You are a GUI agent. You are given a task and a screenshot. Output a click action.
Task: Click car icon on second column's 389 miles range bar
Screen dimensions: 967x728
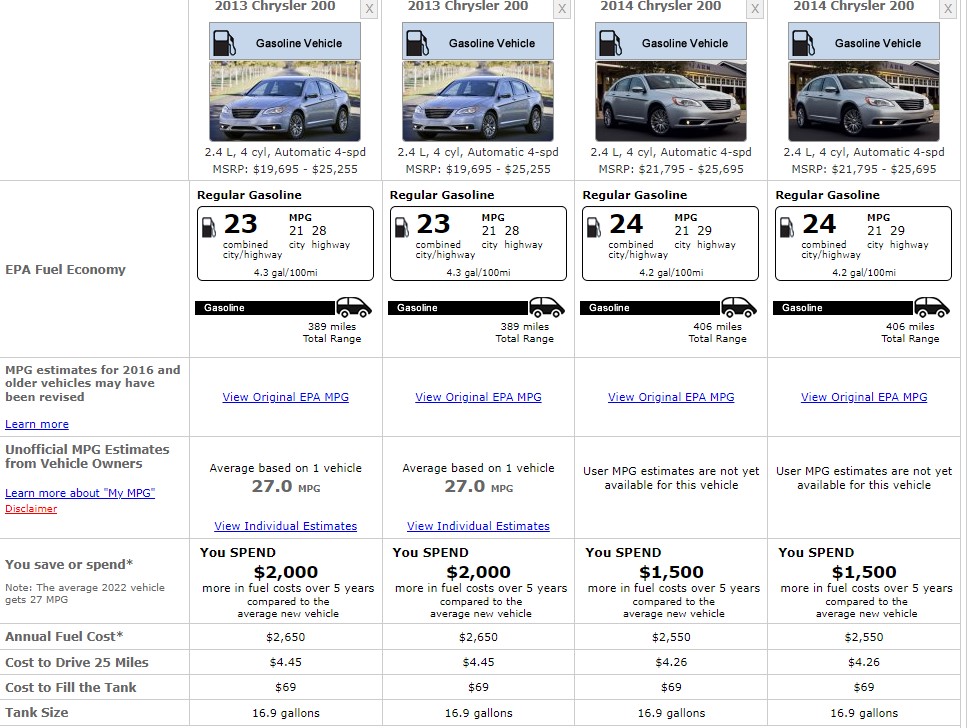547,307
